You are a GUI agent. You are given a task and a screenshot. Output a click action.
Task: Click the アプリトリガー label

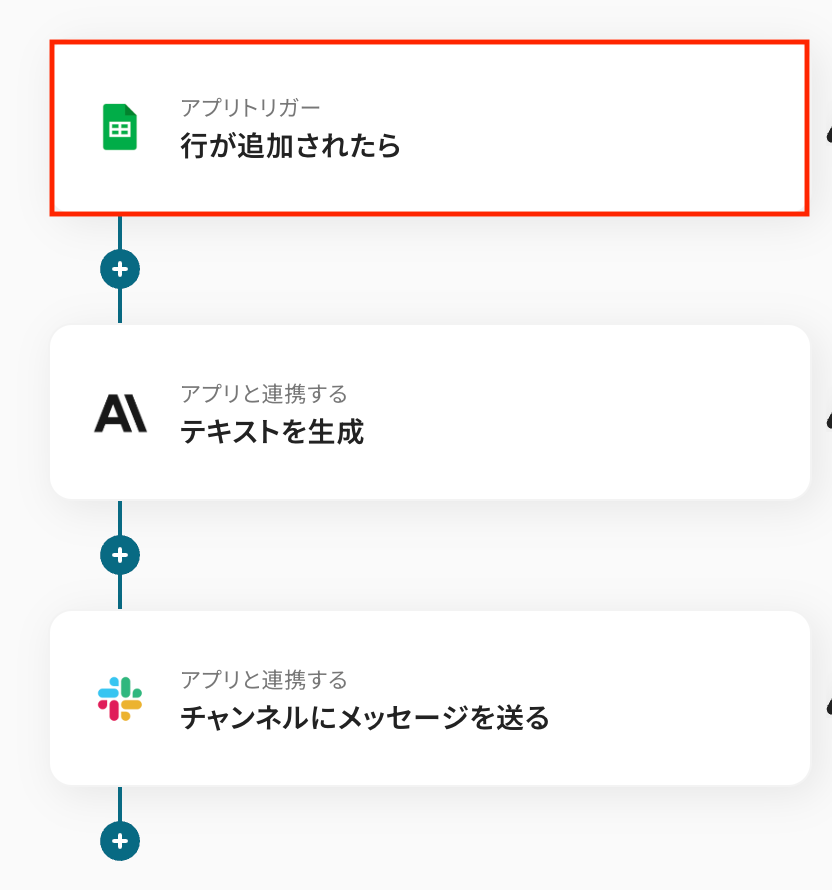point(250,107)
